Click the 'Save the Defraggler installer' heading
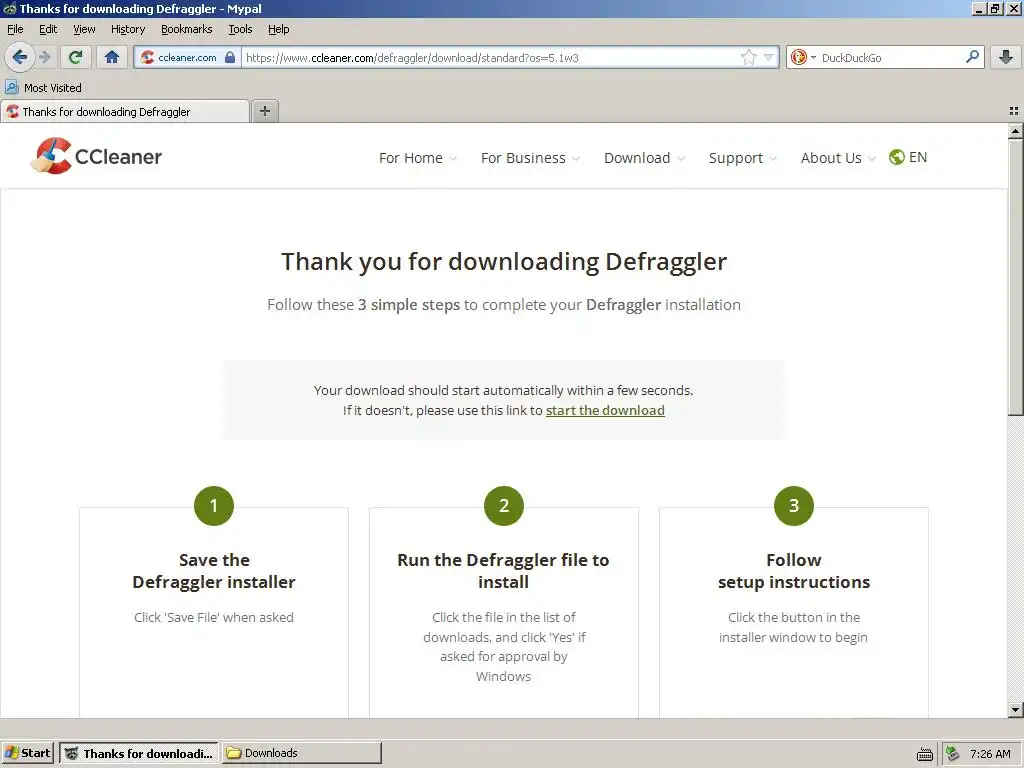This screenshot has height=768, width=1024. tap(214, 571)
